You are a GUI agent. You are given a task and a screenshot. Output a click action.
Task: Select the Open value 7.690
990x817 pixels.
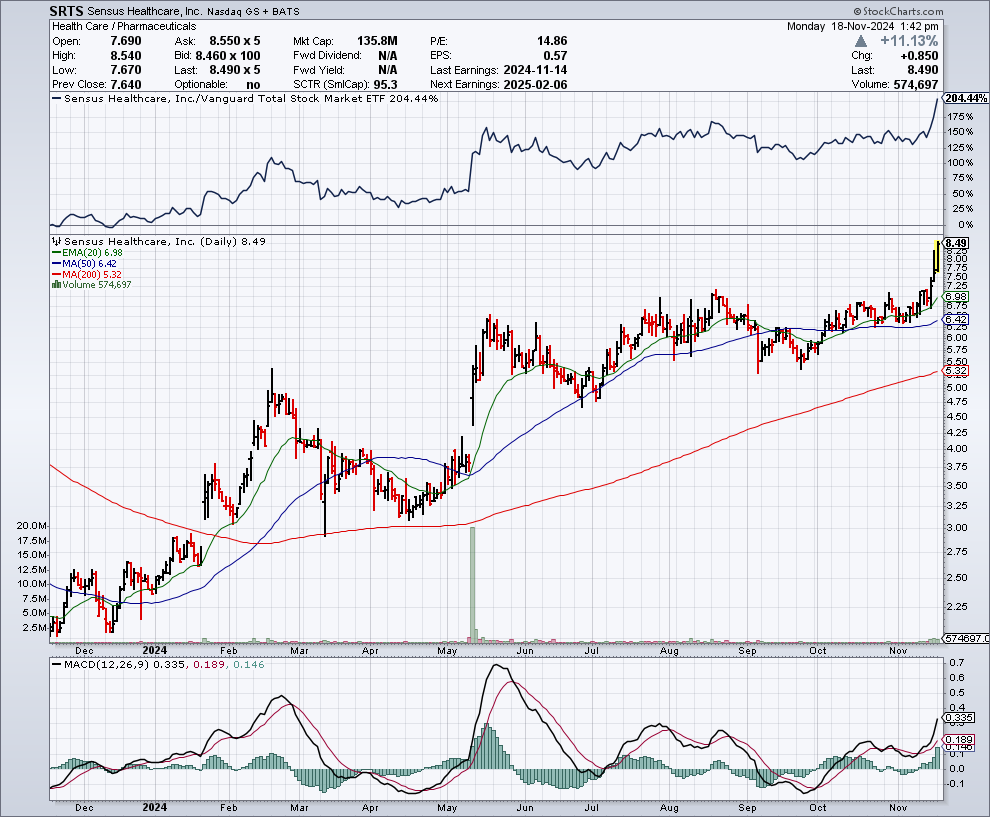coord(126,41)
